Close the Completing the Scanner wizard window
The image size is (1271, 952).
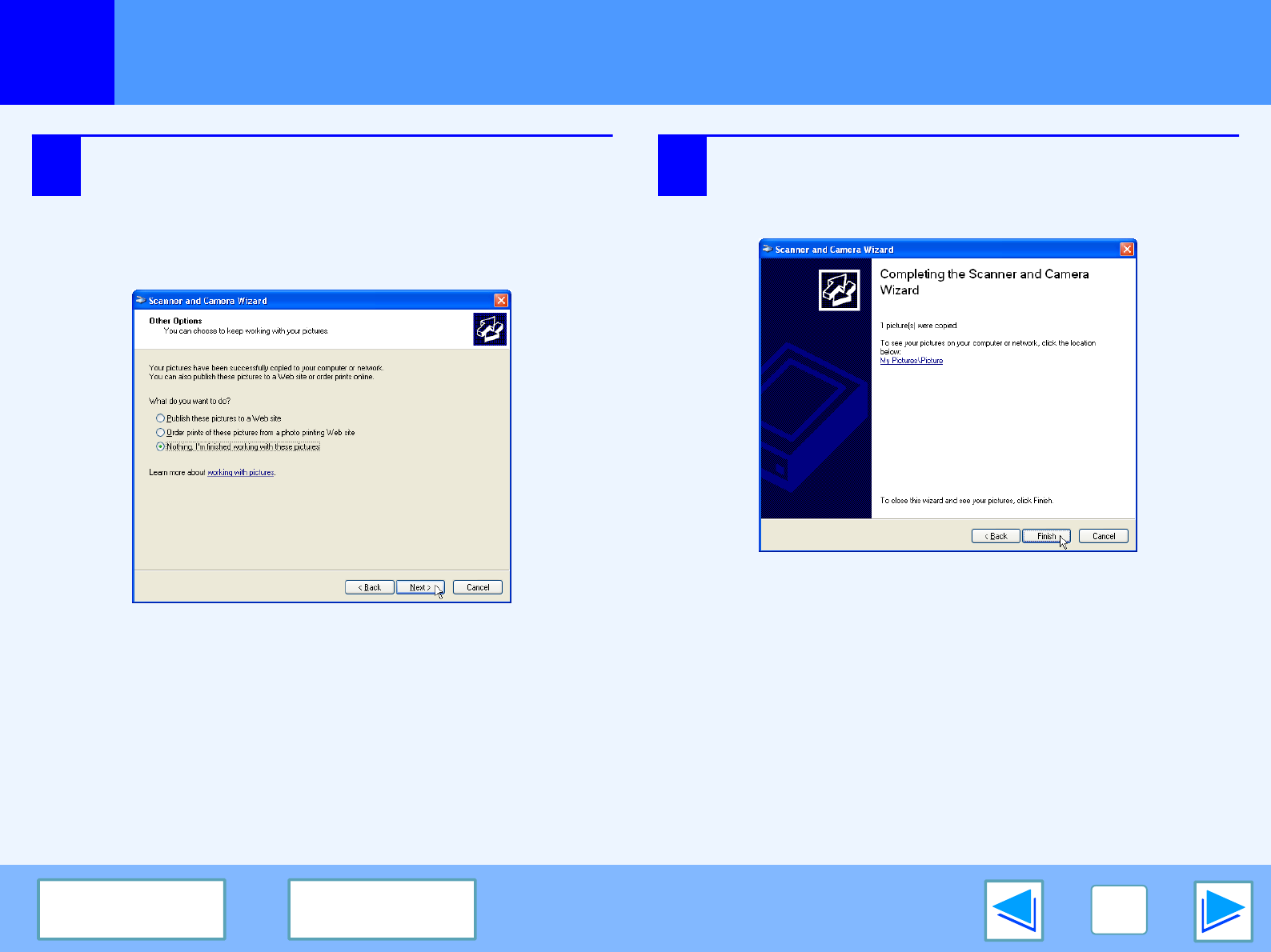[1126, 250]
